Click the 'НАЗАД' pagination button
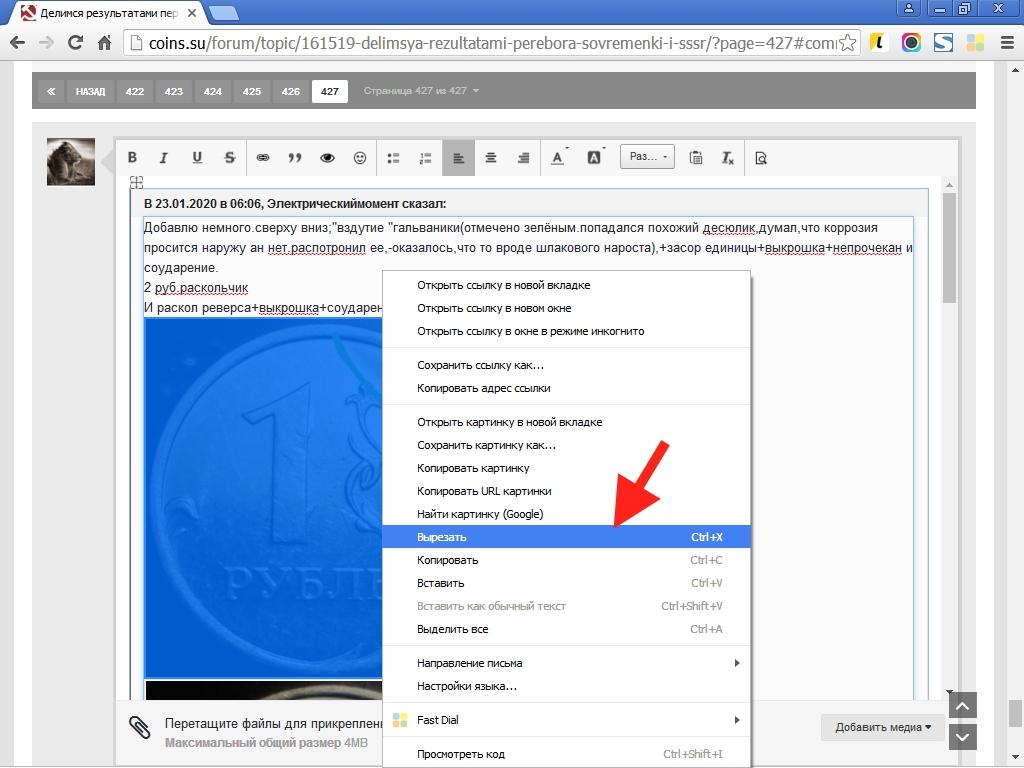This screenshot has height=768, width=1024. 90,91
